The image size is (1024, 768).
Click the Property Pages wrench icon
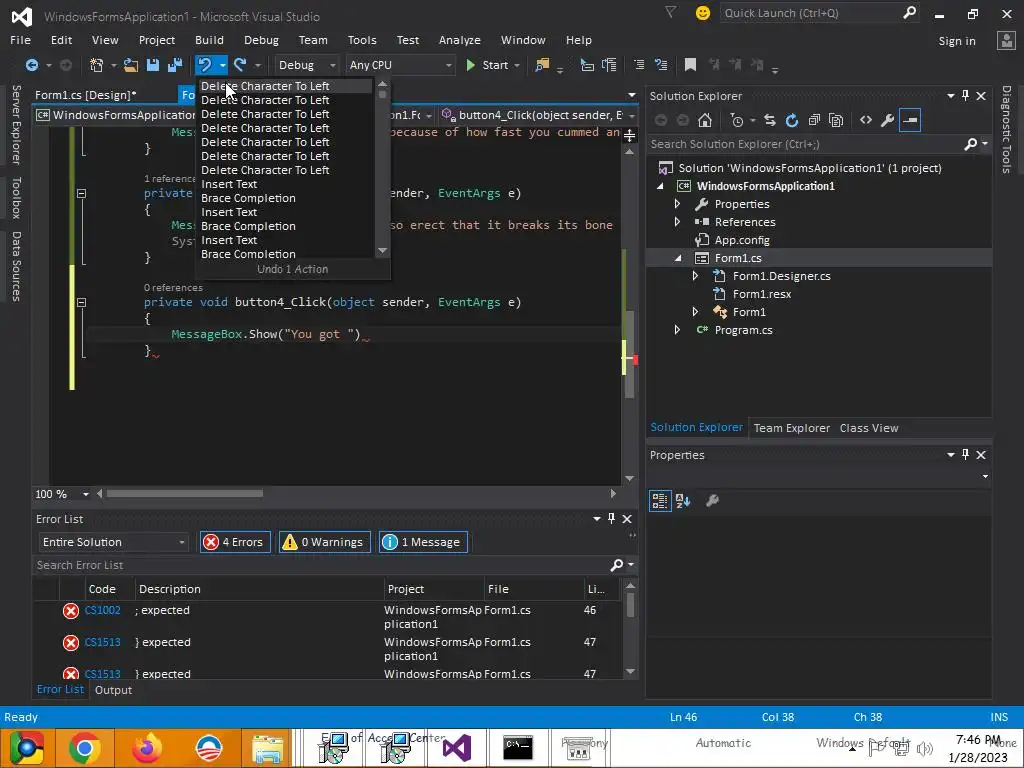coord(712,501)
